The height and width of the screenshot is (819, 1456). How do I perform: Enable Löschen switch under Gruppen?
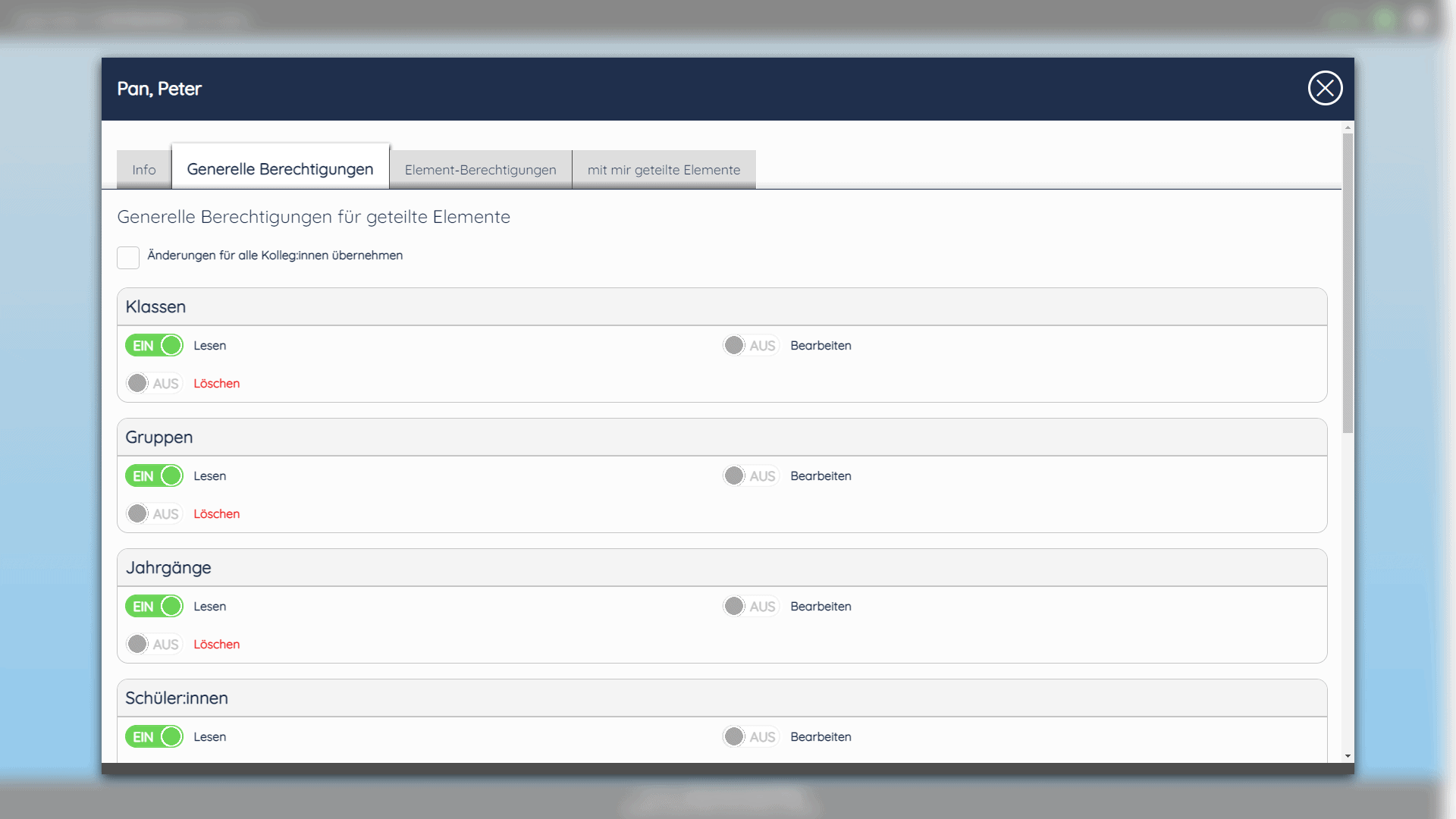tap(154, 513)
